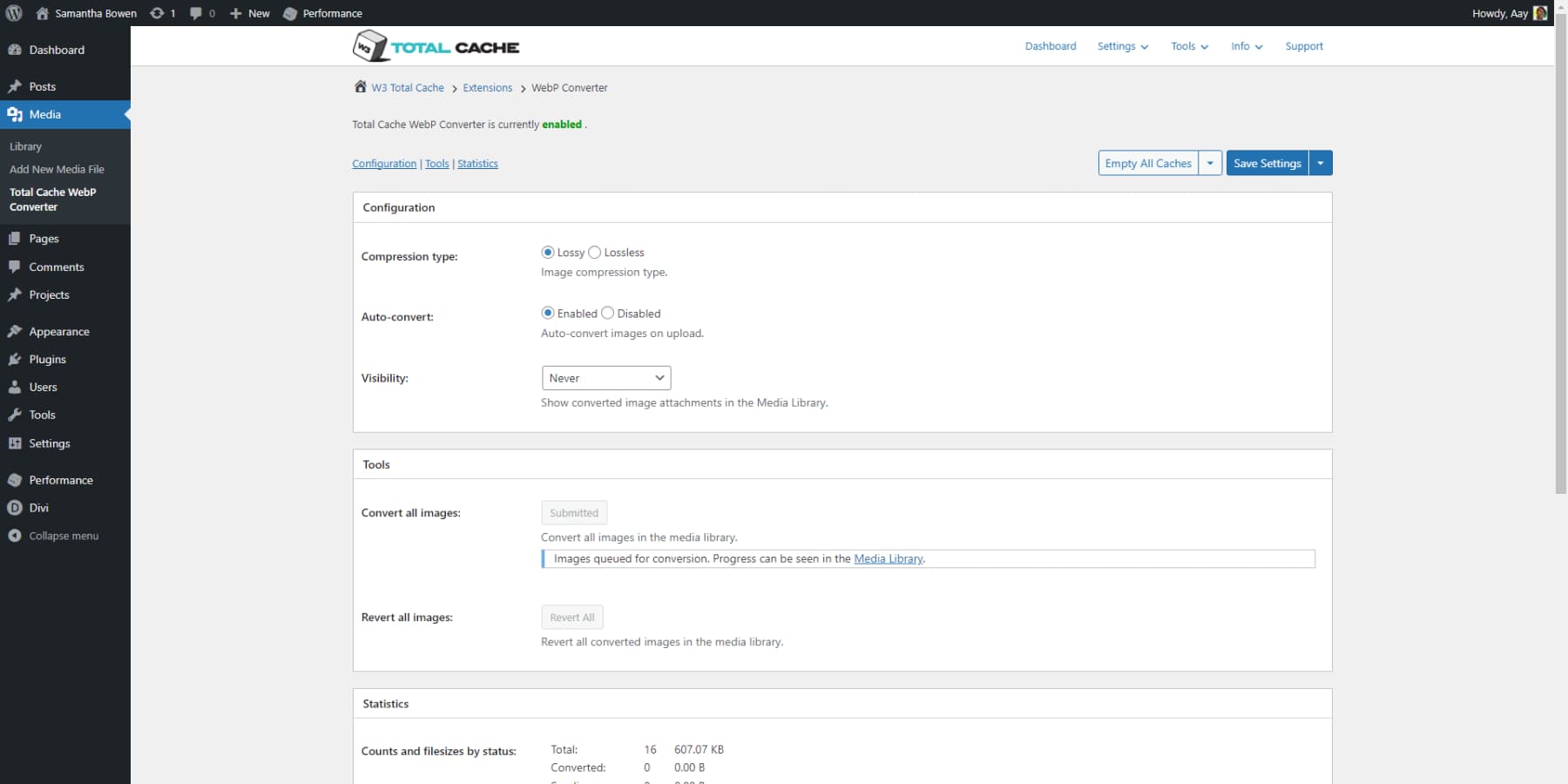Open Plugins via the plug icon
This screenshot has height=784, width=1568.
pyautogui.click(x=15, y=359)
